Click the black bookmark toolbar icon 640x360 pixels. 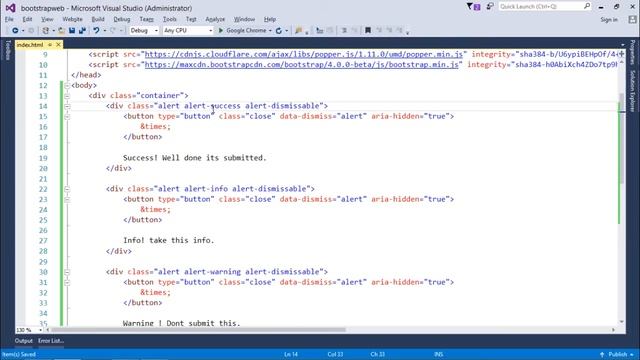(368, 31)
